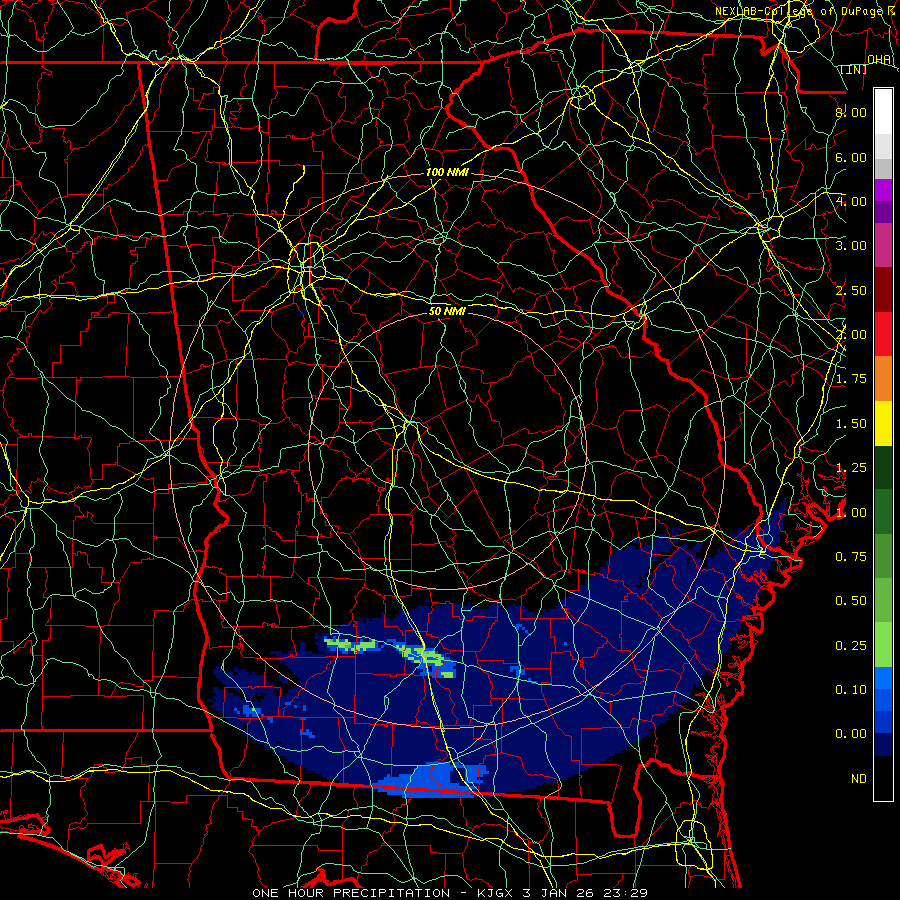Click the 0.50 legend value
This screenshot has width=900, height=900.
pyautogui.click(x=851, y=601)
